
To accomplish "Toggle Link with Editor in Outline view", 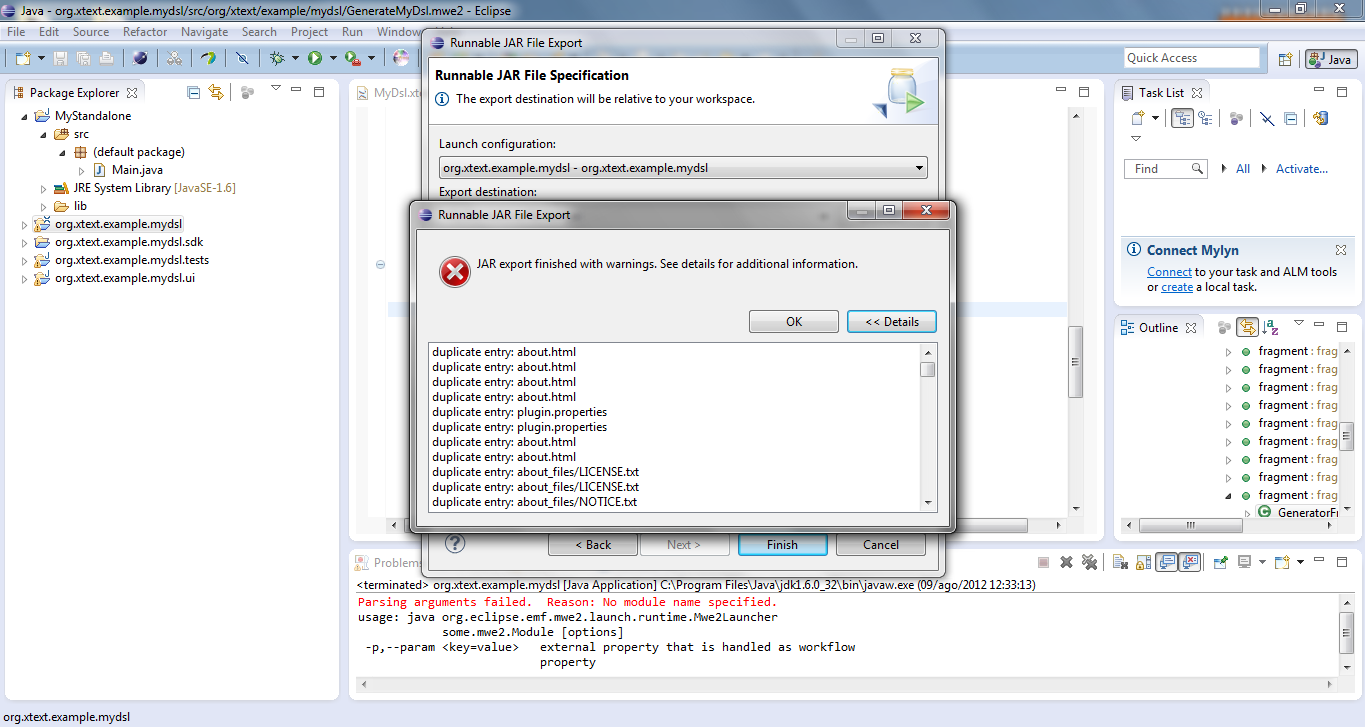I will click(1247, 327).
